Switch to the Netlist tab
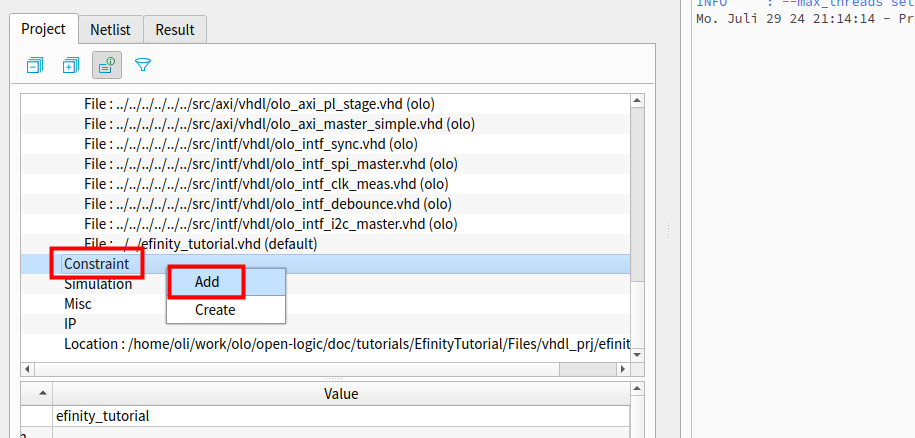The image size is (915, 438). click(x=110, y=30)
